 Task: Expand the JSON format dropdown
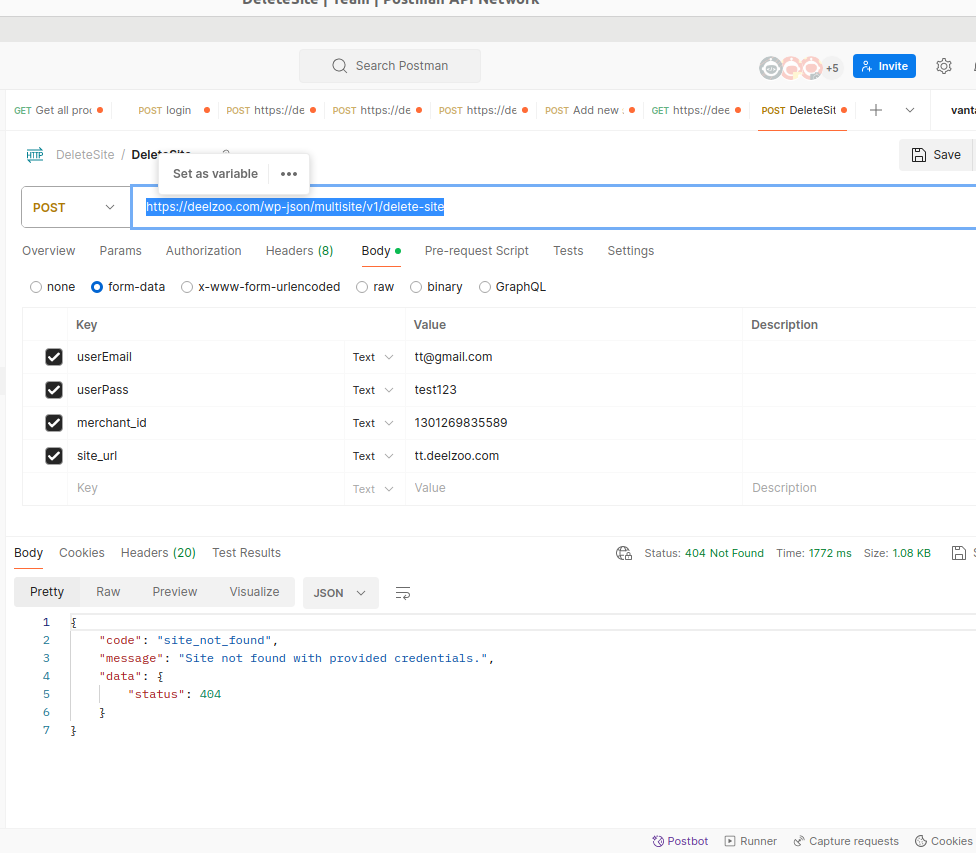pyautogui.click(x=340, y=593)
